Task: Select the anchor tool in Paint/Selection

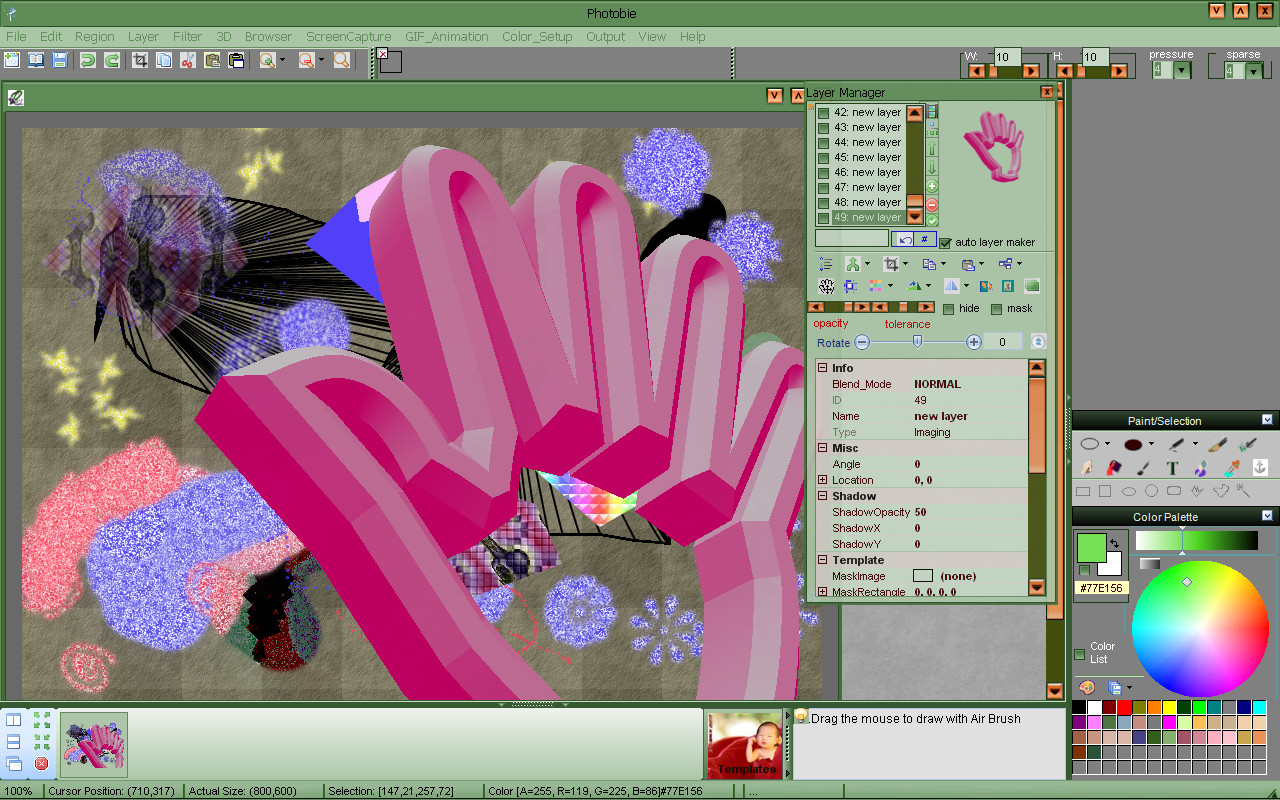Action: pyautogui.click(x=1260, y=468)
